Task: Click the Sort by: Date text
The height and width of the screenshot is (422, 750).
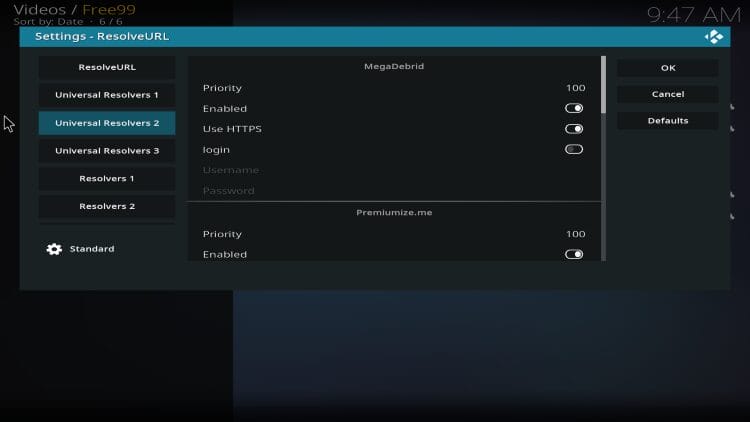Action: 48,22
